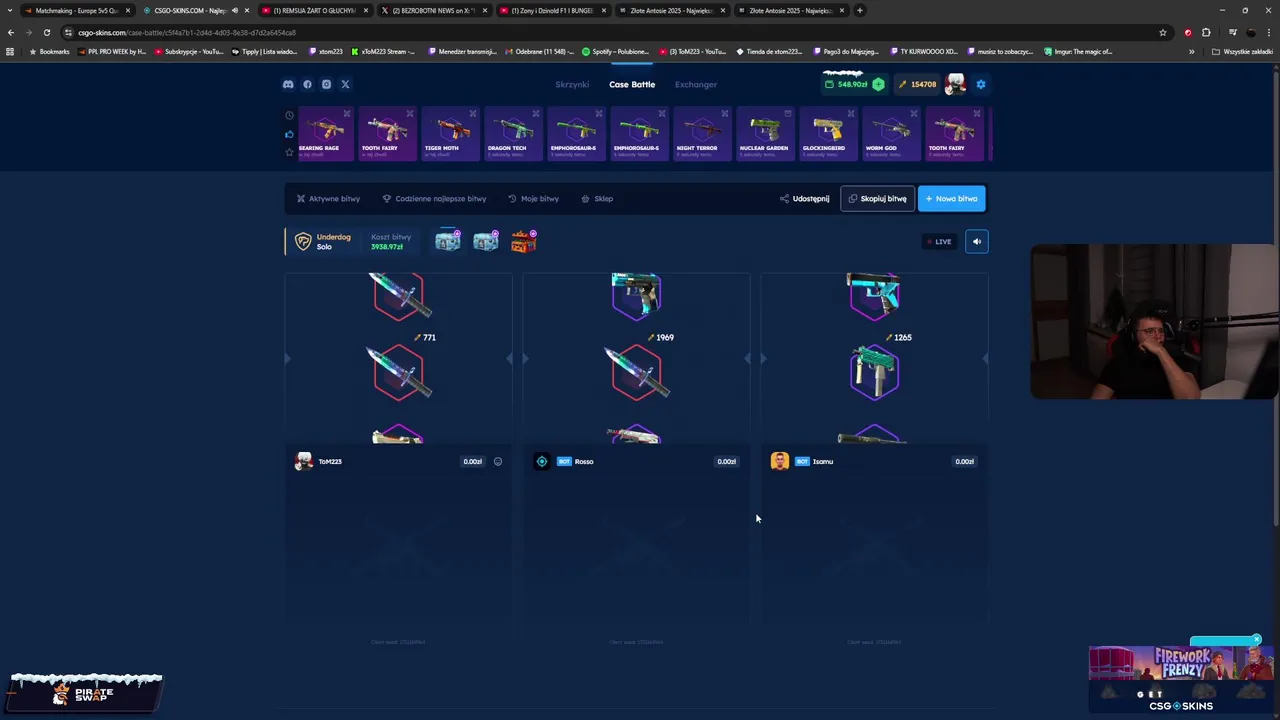Click the Worm God drop card
Image resolution: width=1280 pixels, height=720 pixels.
tap(890, 133)
